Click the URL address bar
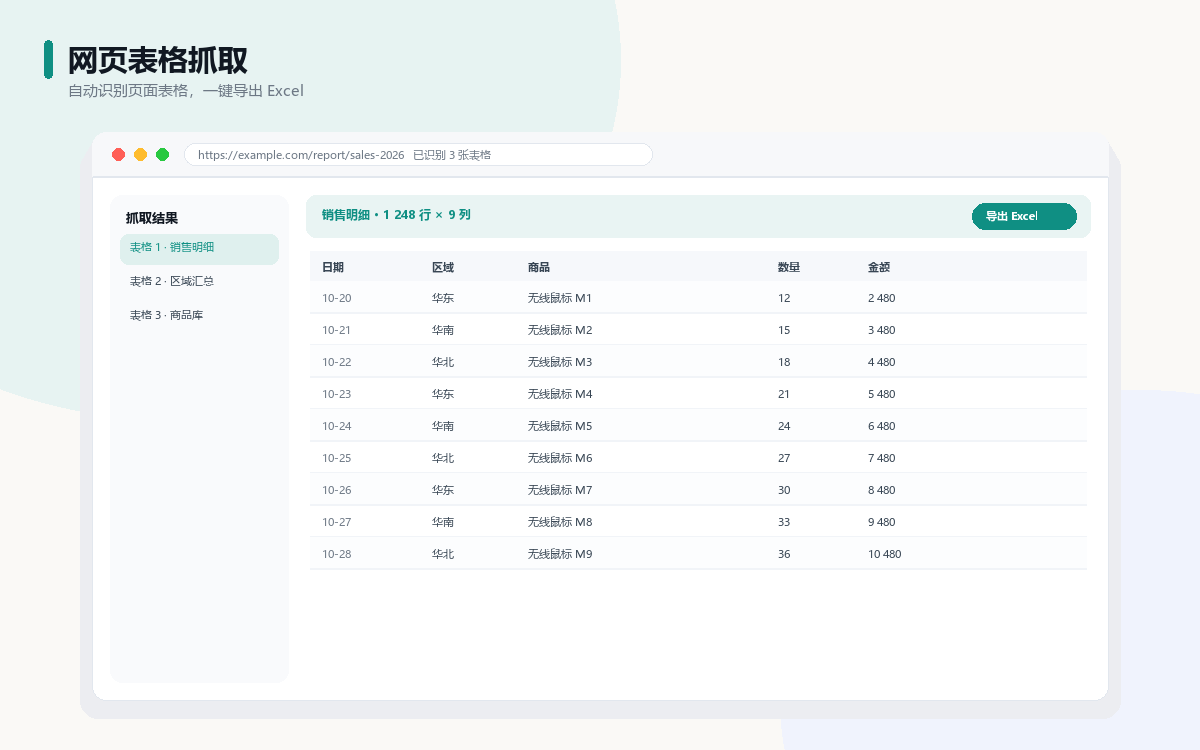The width and height of the screenshot is (1200, 750). click(418, 155)
